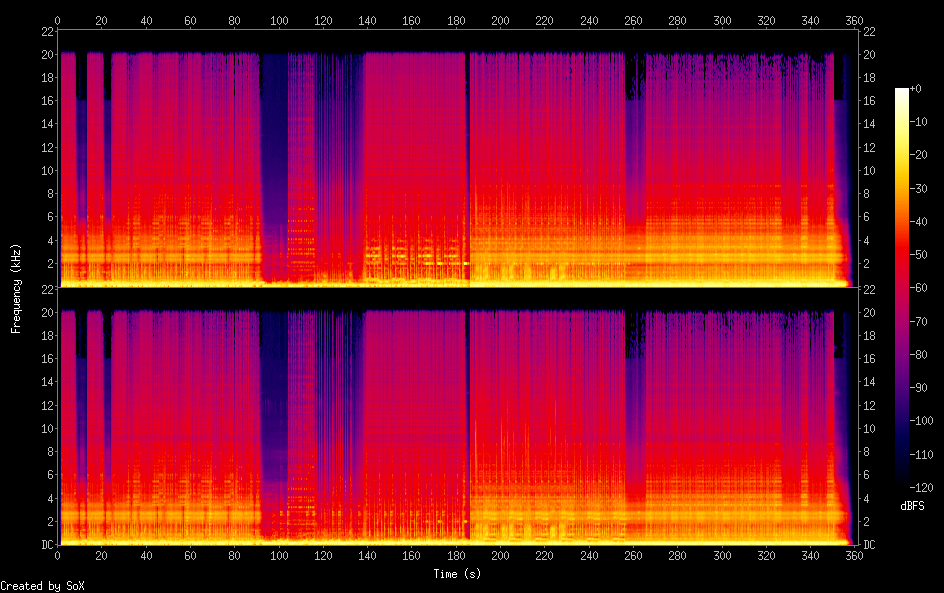Click the '-100' label on the dBFS scale
The height and width of the screenshot is (593, 944).
click(921, 421)
